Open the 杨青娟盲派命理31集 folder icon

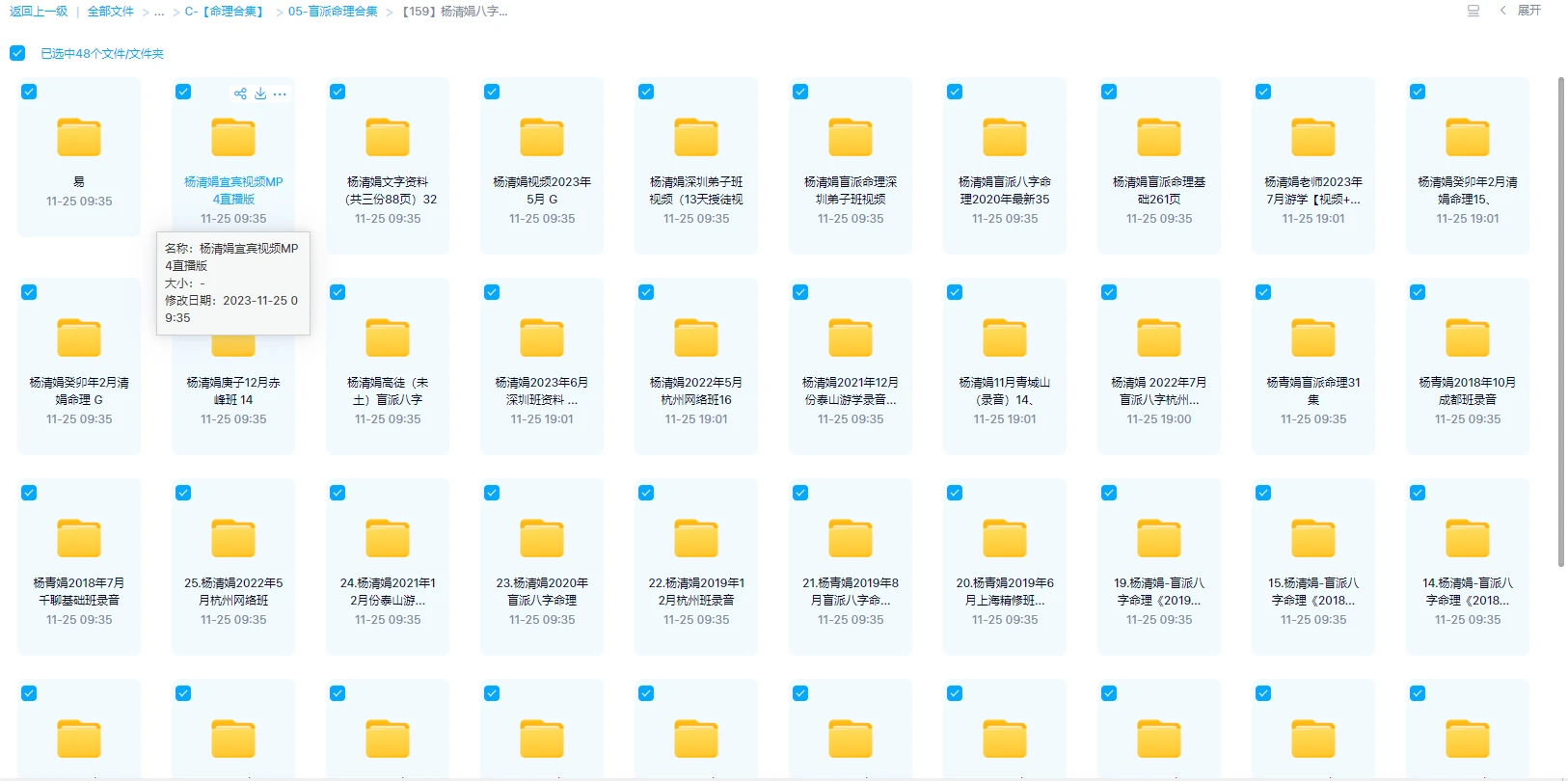1313,337
